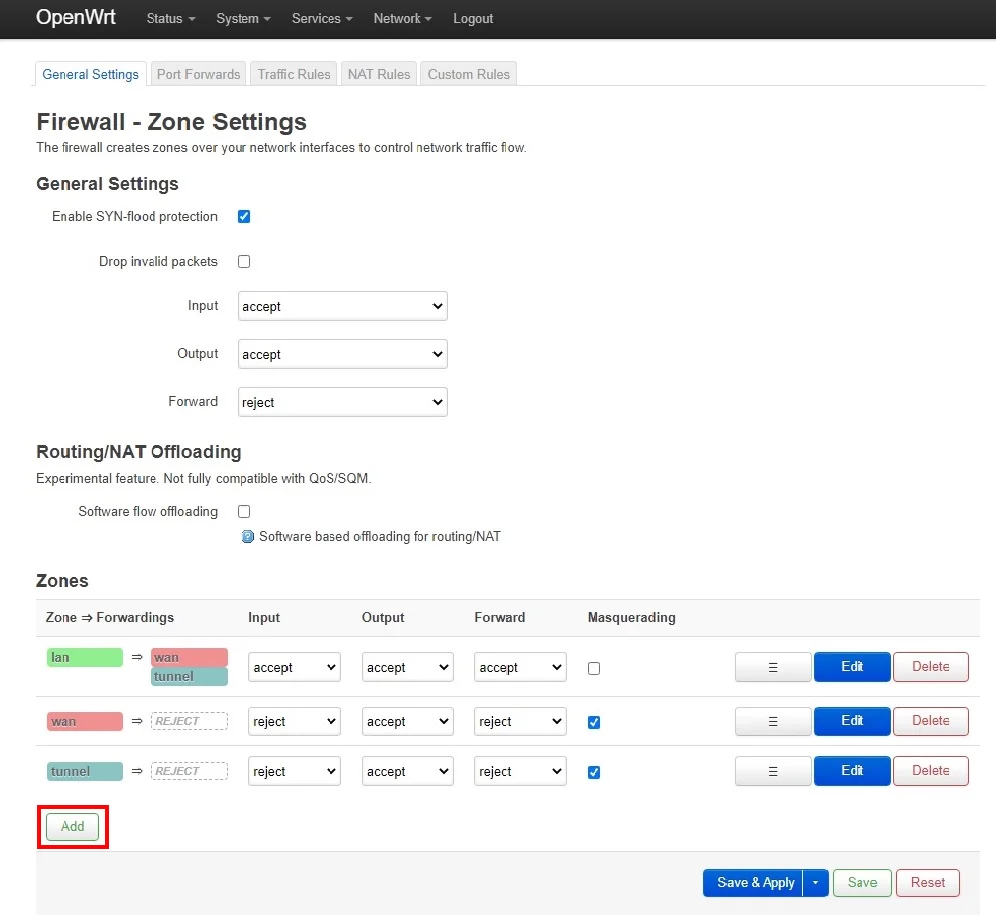Open the general Forward policy dropdown

tap(342, 402)
